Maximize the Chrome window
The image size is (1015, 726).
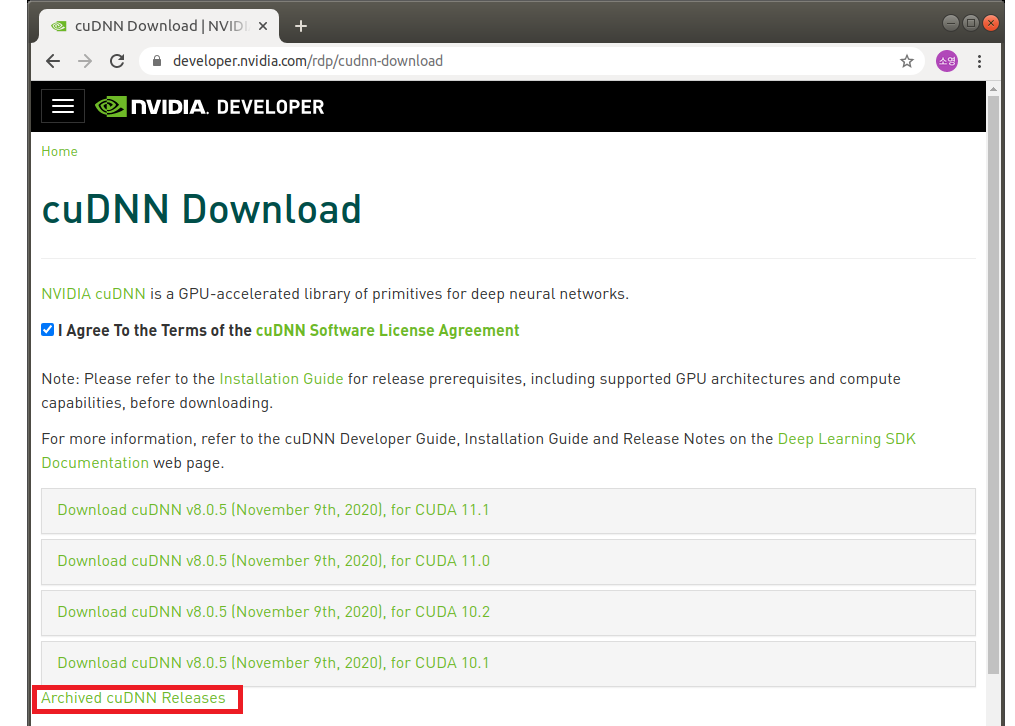pos(970,23)
